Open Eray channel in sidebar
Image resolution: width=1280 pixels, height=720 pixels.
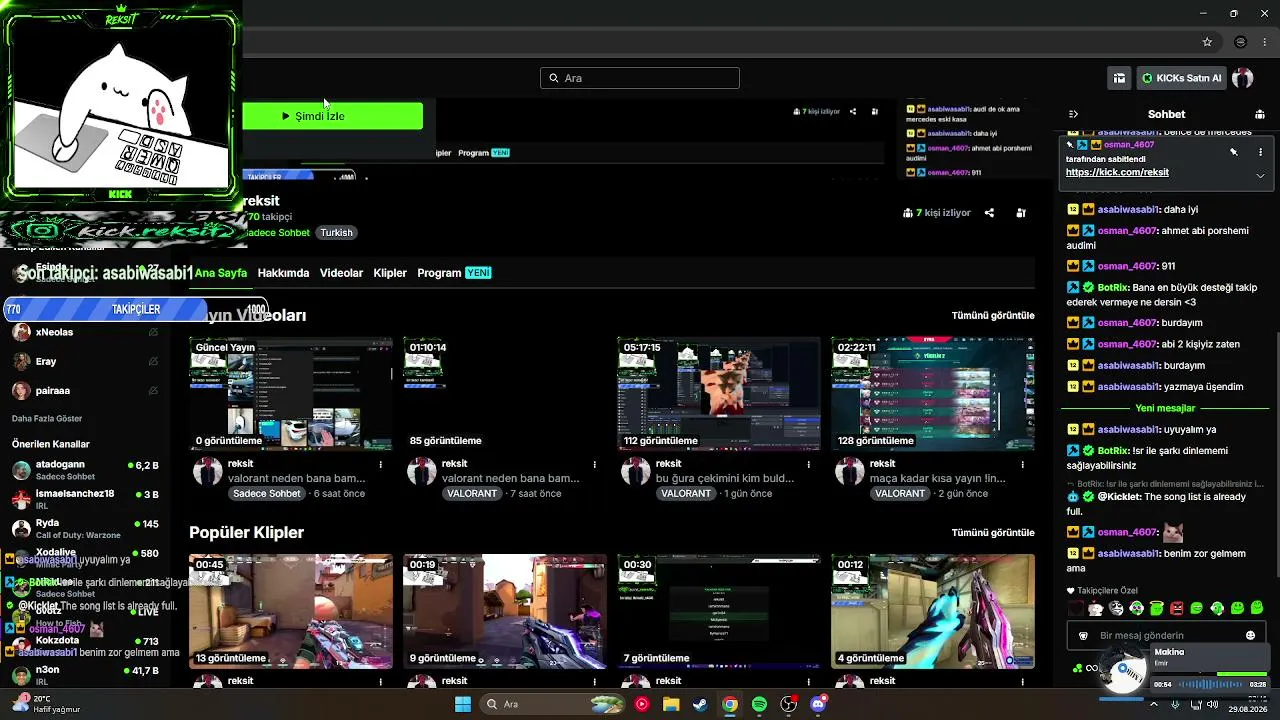[86, 361]
